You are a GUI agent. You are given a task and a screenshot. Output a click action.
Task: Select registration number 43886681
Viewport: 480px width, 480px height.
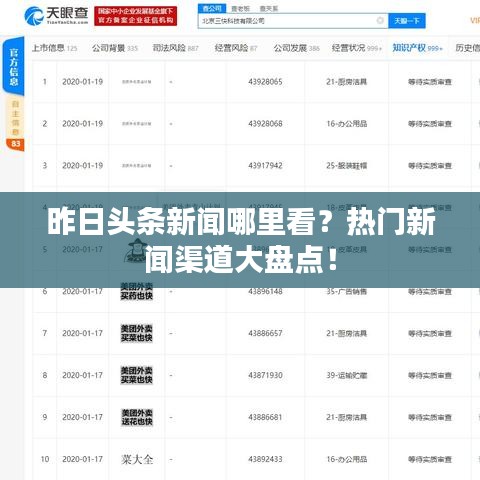click(265, 417)
